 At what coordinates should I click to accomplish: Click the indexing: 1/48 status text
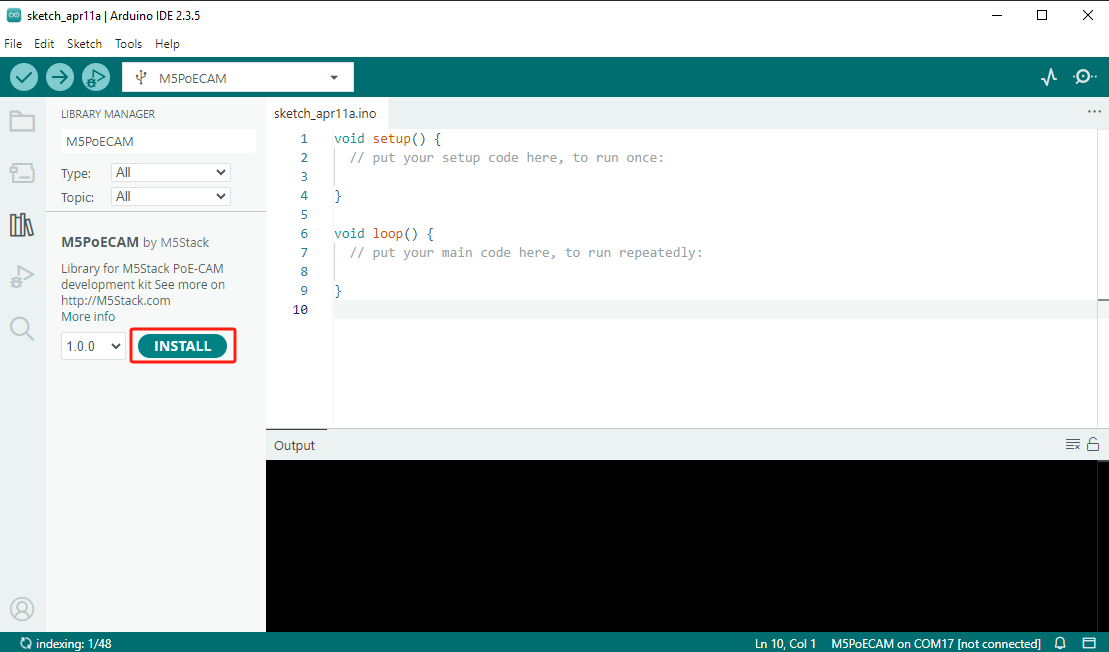click(74, 644)
